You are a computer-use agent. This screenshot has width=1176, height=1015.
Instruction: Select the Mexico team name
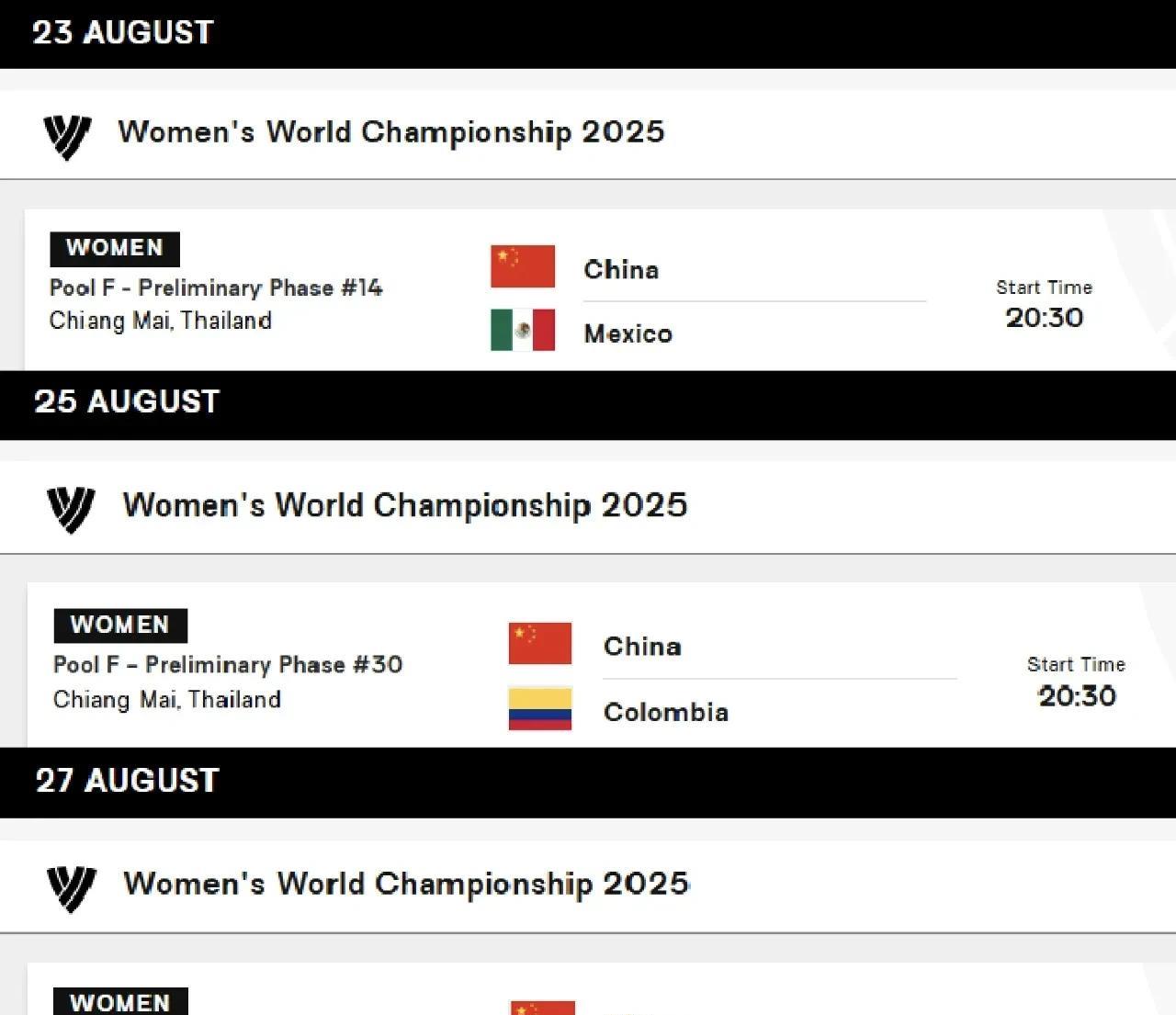(x=628, y=333)
